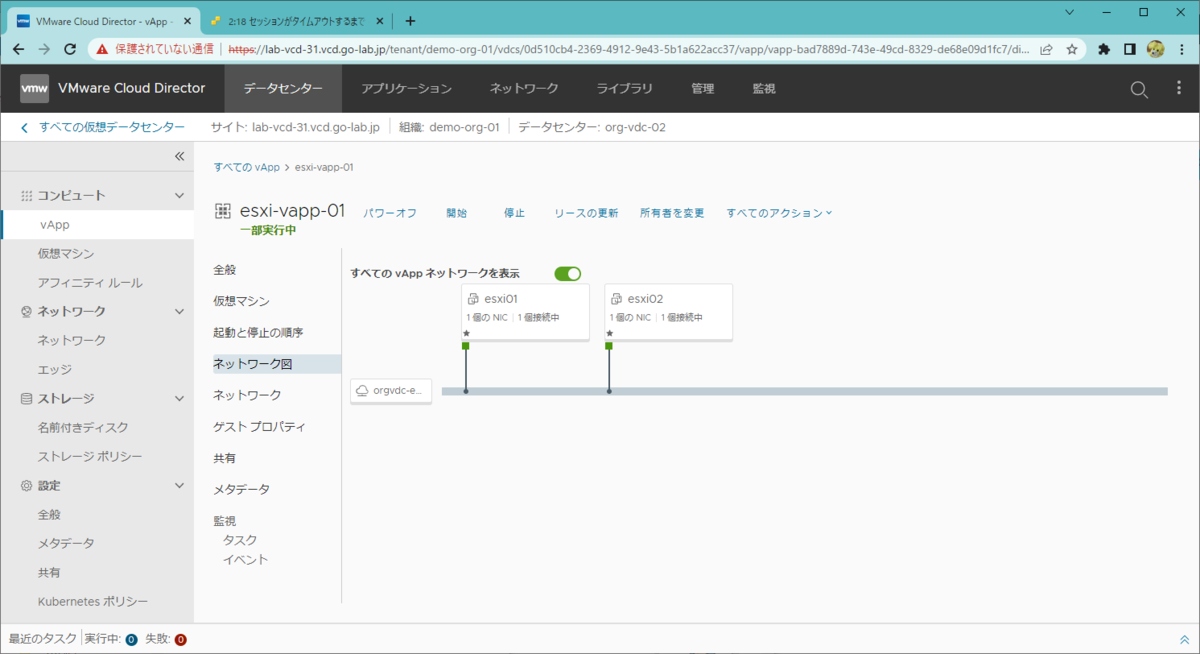Expand recent tasks panel double-chevron icon

point(1185,639)
